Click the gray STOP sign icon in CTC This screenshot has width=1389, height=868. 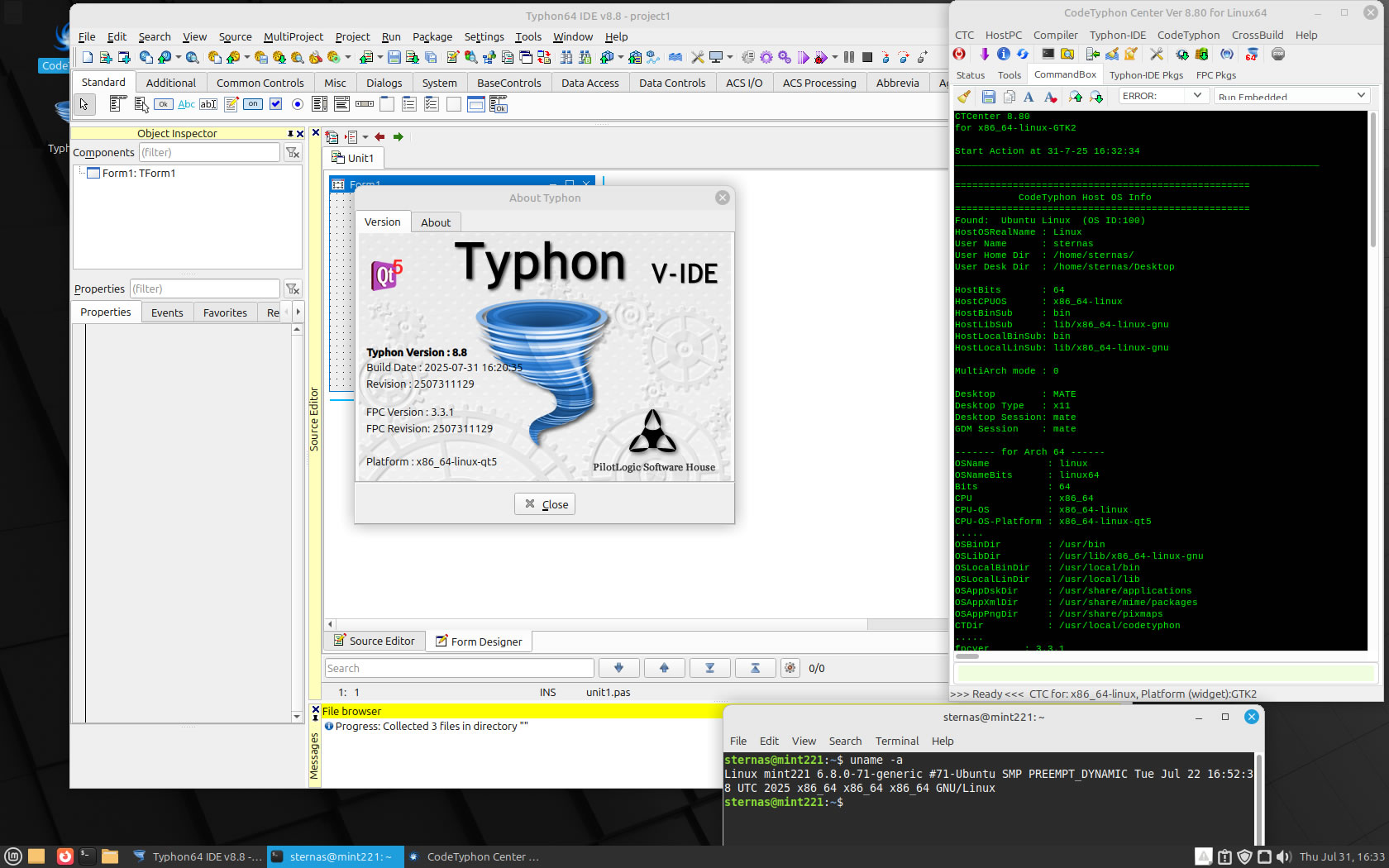(1278, 54)
